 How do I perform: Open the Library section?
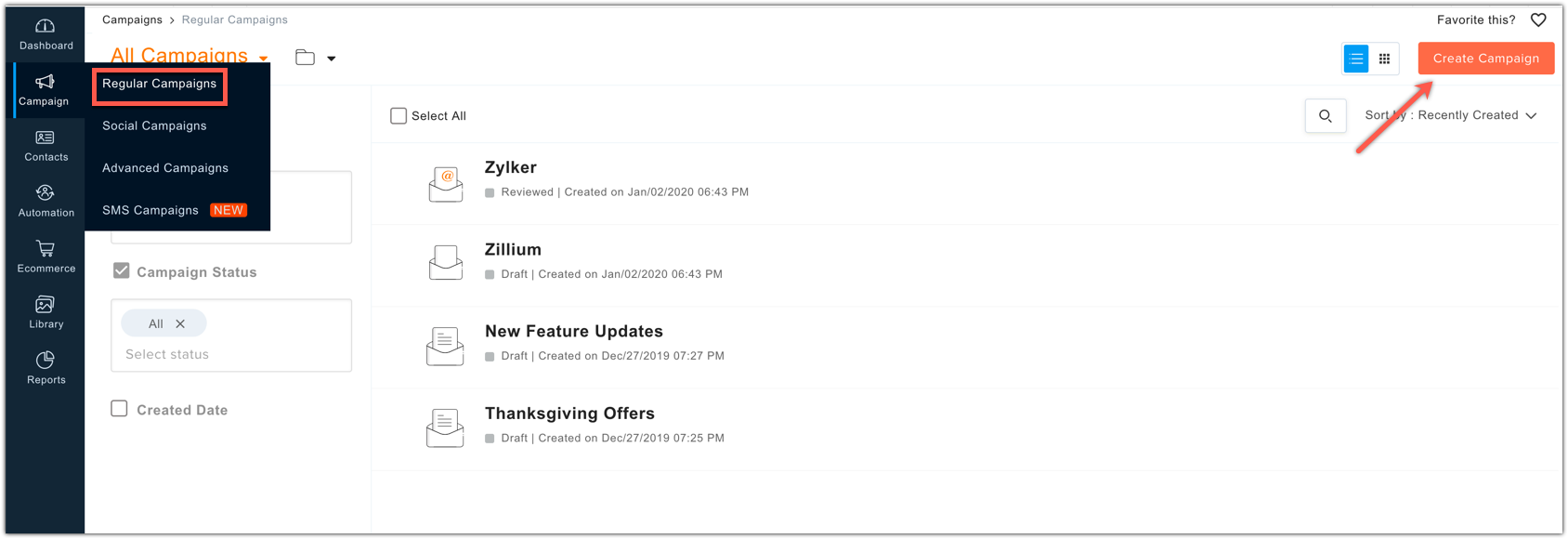pyautogui.click(x=46, y=313)
